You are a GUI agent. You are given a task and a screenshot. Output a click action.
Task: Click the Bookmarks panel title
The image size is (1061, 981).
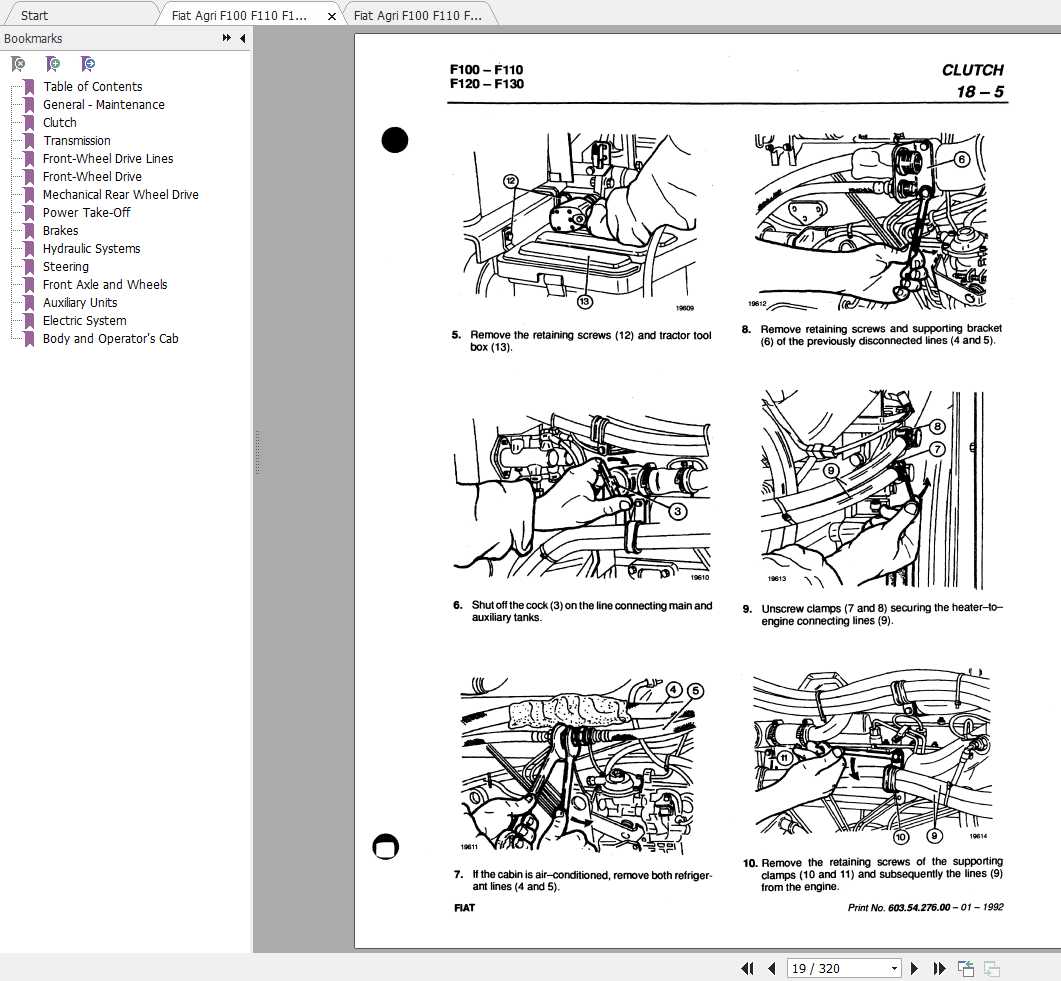(x=32, y=39)
